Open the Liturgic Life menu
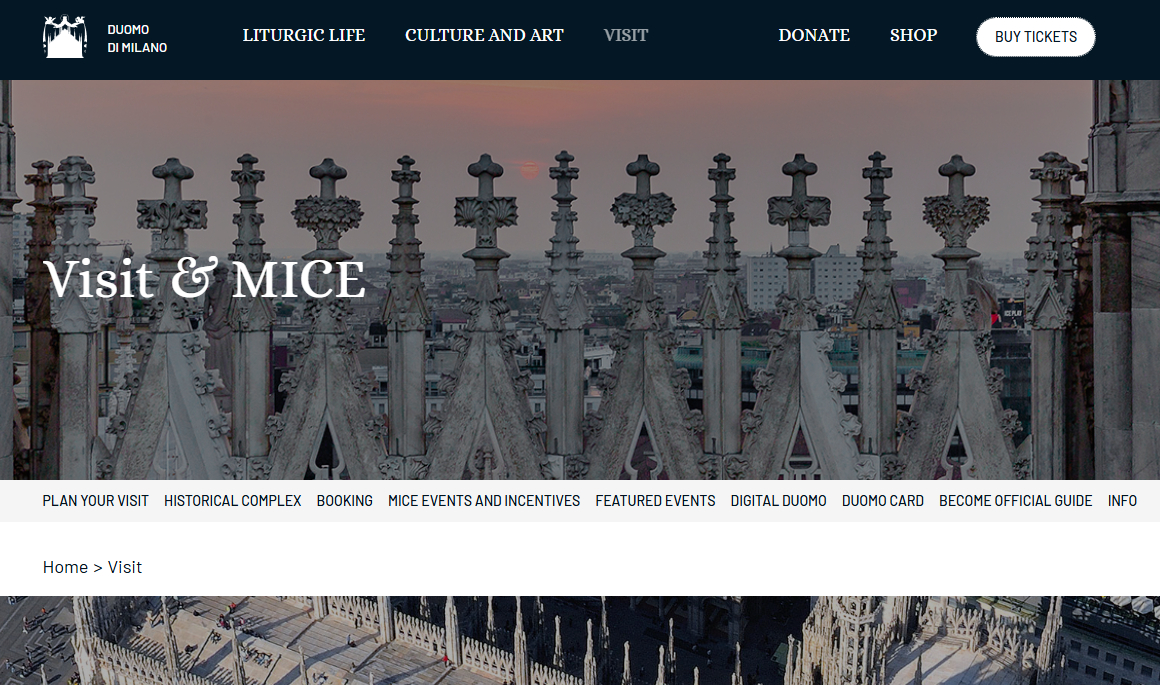The width and height of the screenshot is (1160, 685). coord(304,36)
